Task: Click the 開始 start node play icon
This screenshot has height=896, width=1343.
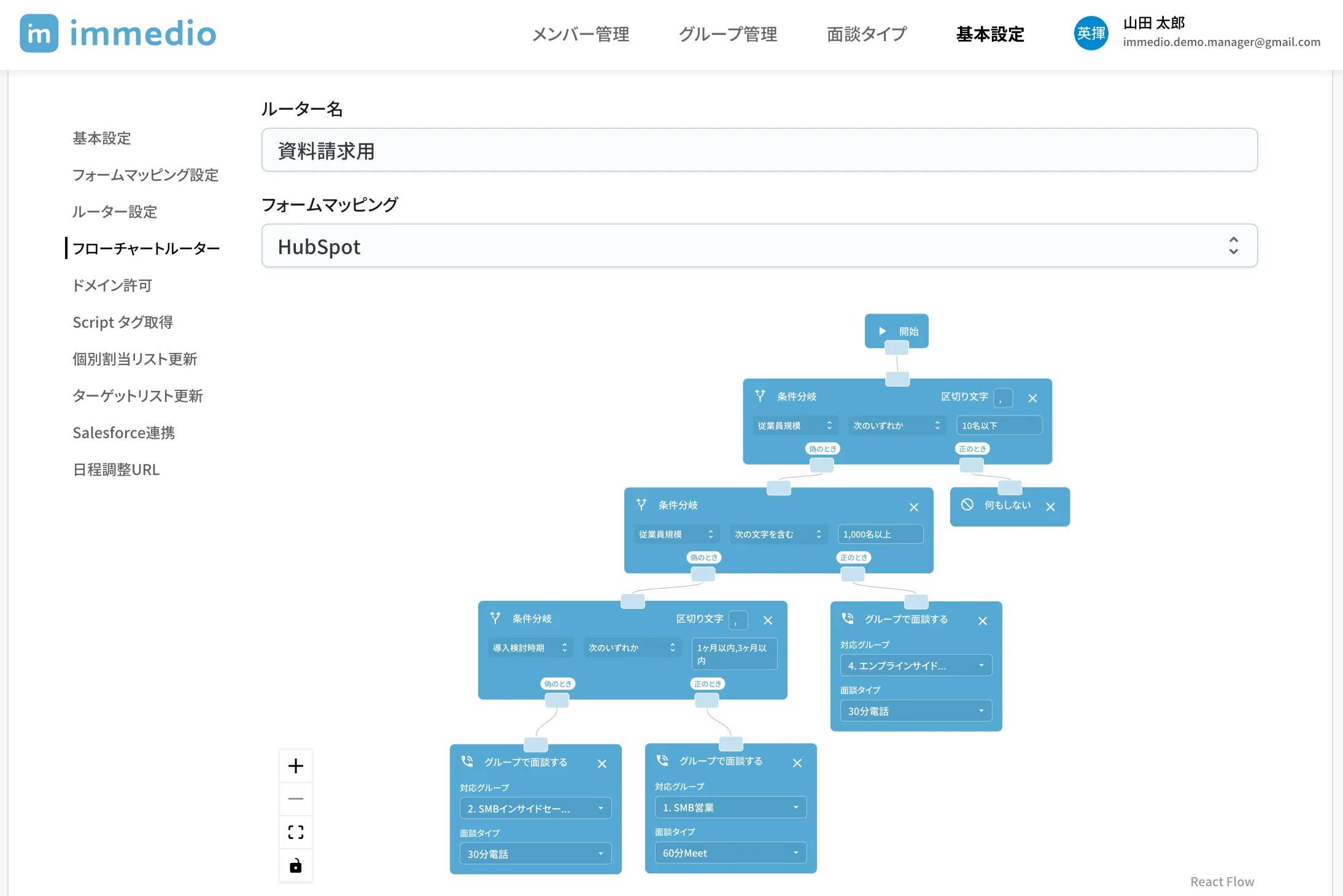Action: click(x=883, y=331)
